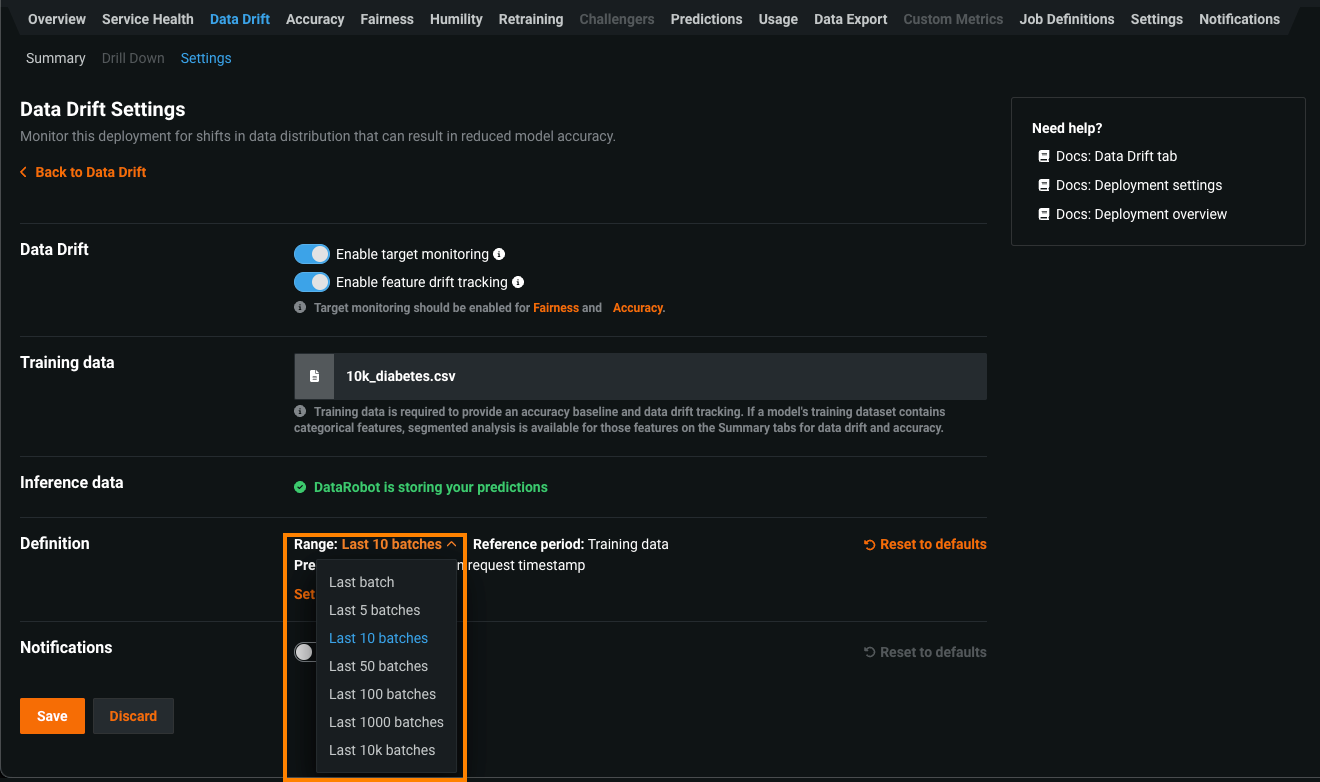1320x782 pixels.
Task: Click the info icon beside Enable feature drift tracking
Action: coord(518,282)
